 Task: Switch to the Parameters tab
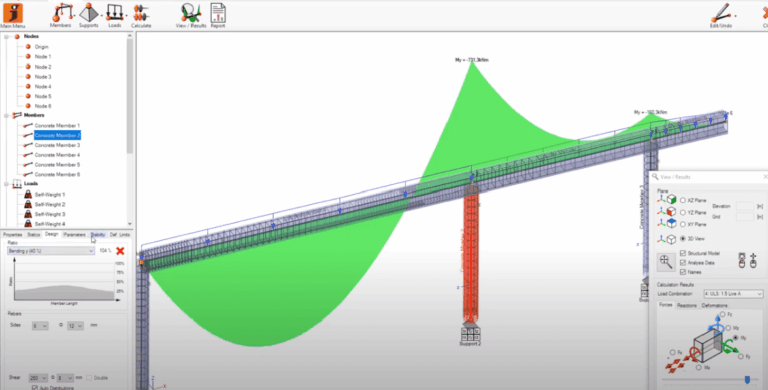74,235
